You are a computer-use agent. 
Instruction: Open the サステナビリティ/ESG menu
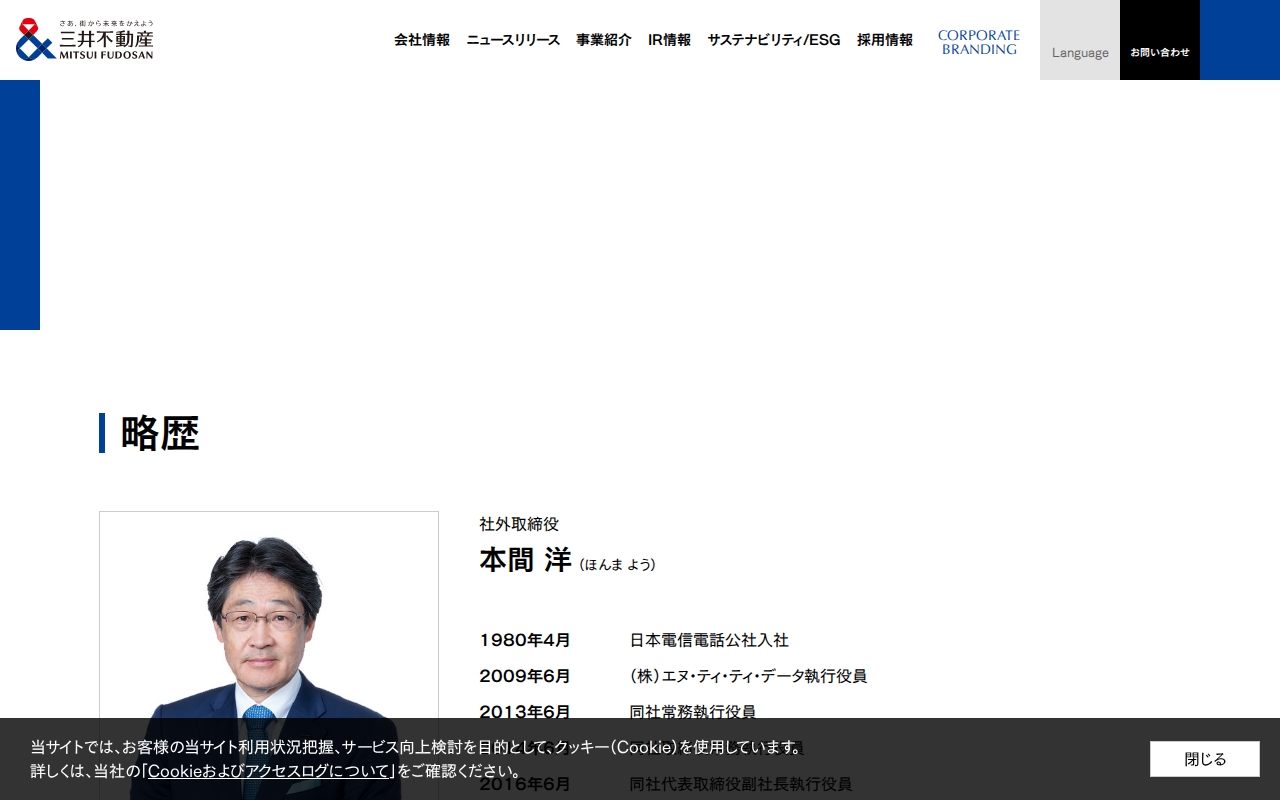pyautogui.click(x=774, y=40)
